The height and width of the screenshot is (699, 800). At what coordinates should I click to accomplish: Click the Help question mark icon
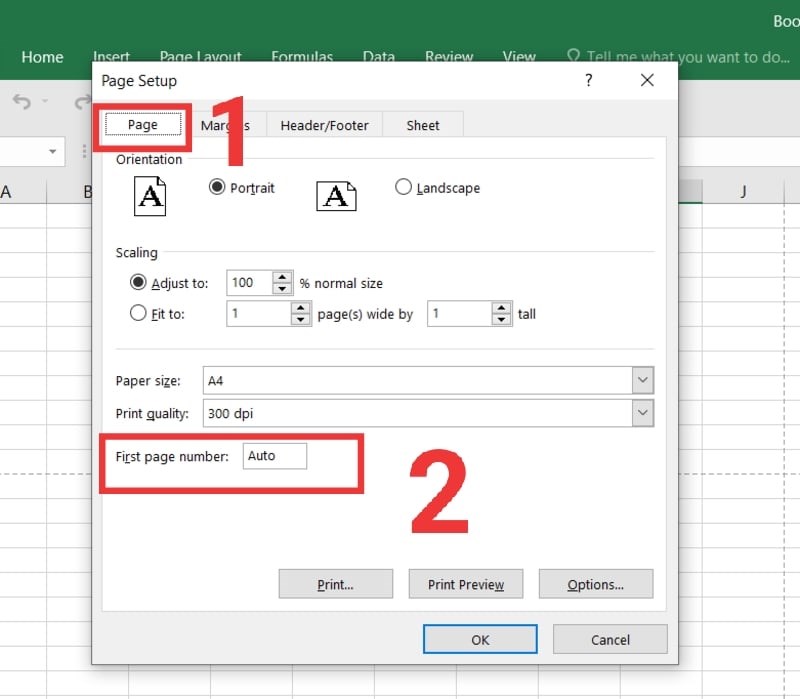(x=589, y=81)
